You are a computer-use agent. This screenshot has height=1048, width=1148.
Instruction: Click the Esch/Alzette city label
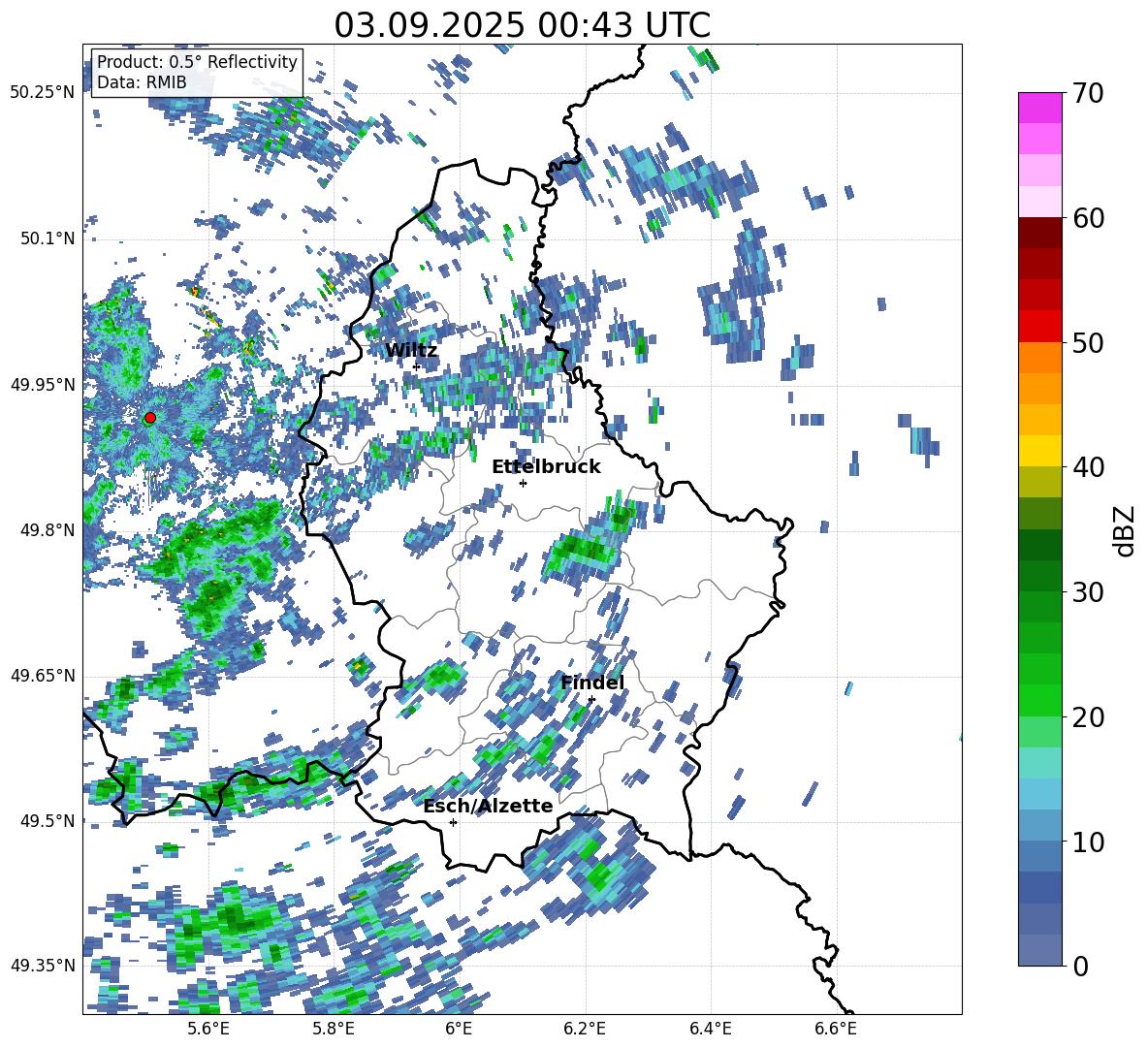488,807
